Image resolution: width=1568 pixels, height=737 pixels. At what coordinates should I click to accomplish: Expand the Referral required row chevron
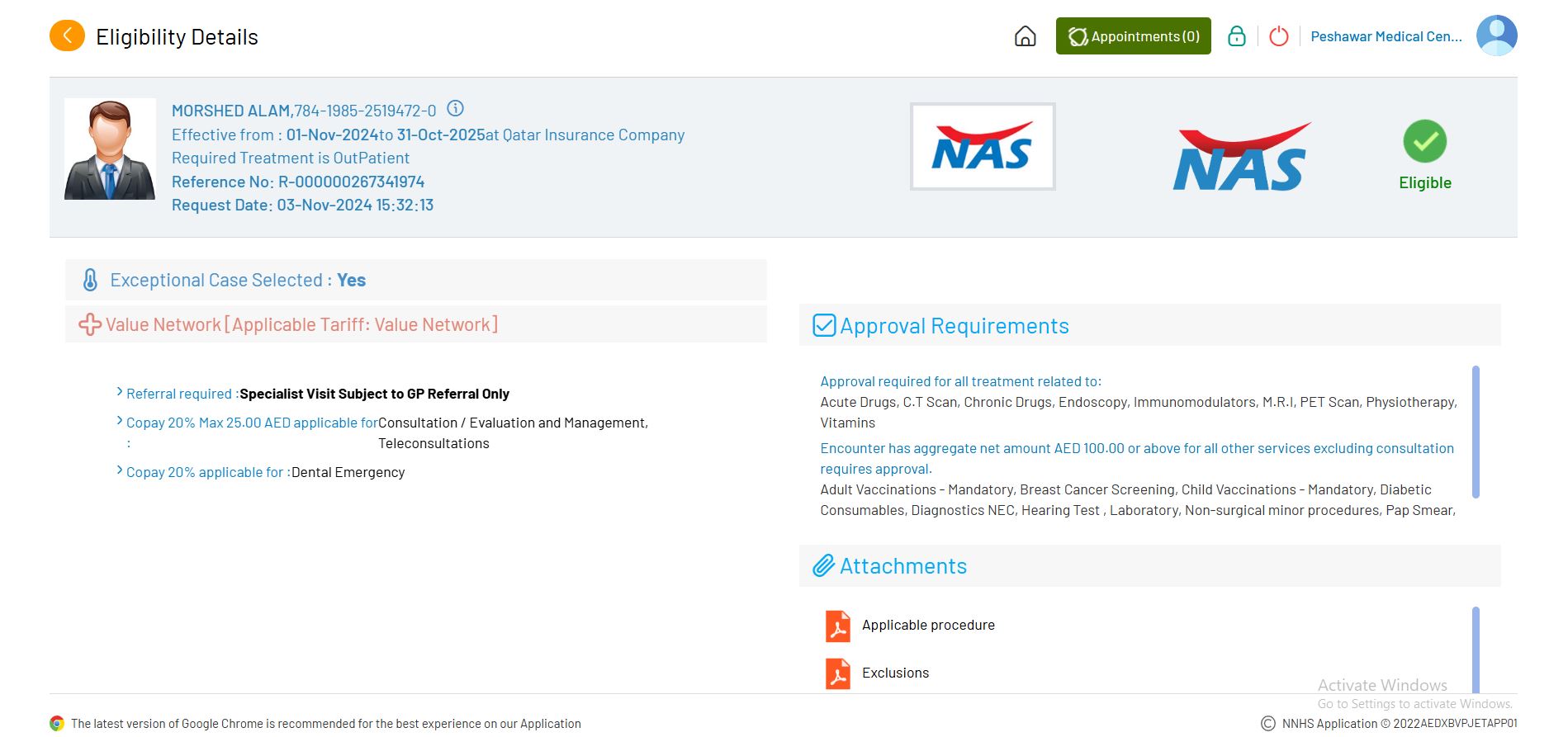click(120, 393)
